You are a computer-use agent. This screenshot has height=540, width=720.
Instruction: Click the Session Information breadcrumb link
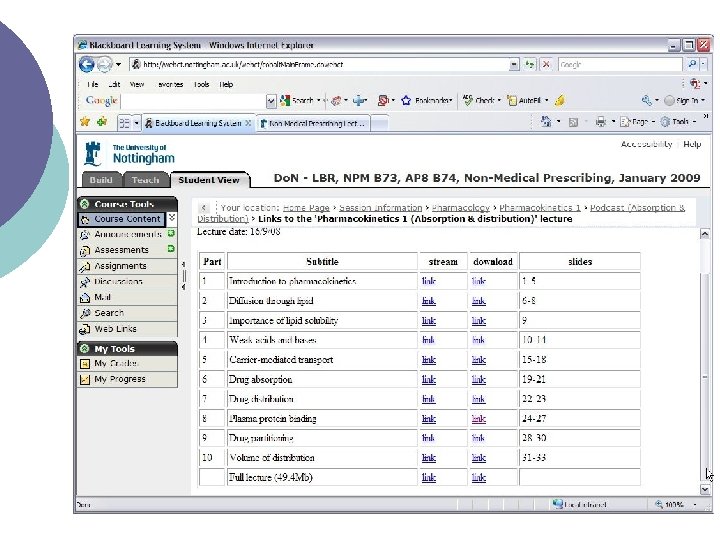(380, 208)
